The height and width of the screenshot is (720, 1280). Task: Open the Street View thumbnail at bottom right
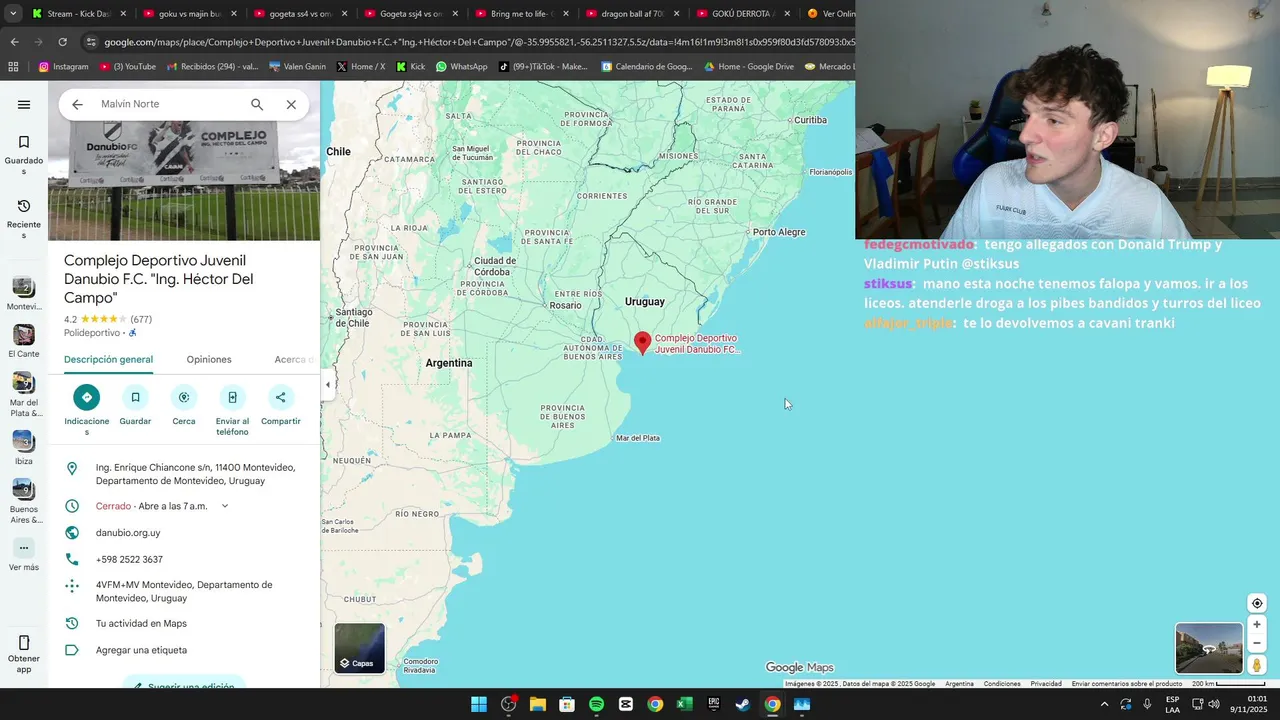[x=1209, y=648]
